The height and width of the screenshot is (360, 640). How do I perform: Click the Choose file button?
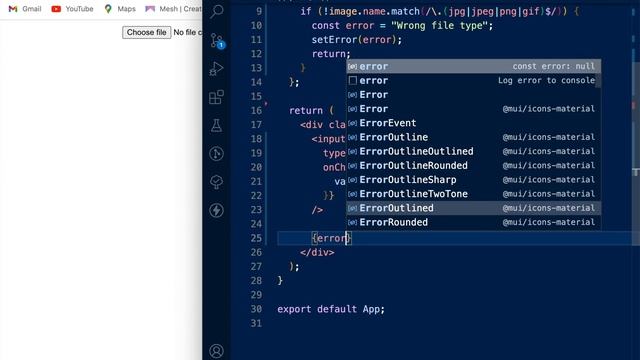147,32
